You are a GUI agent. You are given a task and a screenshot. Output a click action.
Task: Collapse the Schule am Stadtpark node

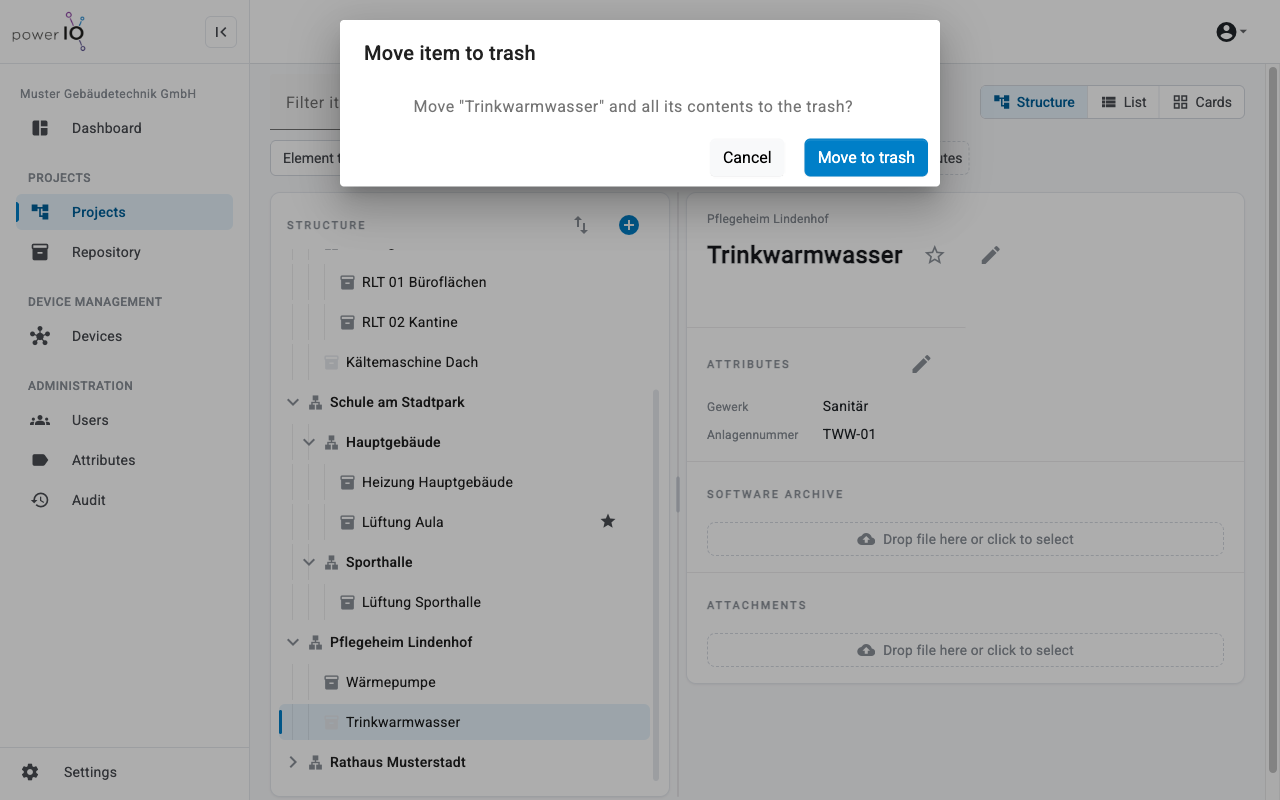(x=293, y=402)
